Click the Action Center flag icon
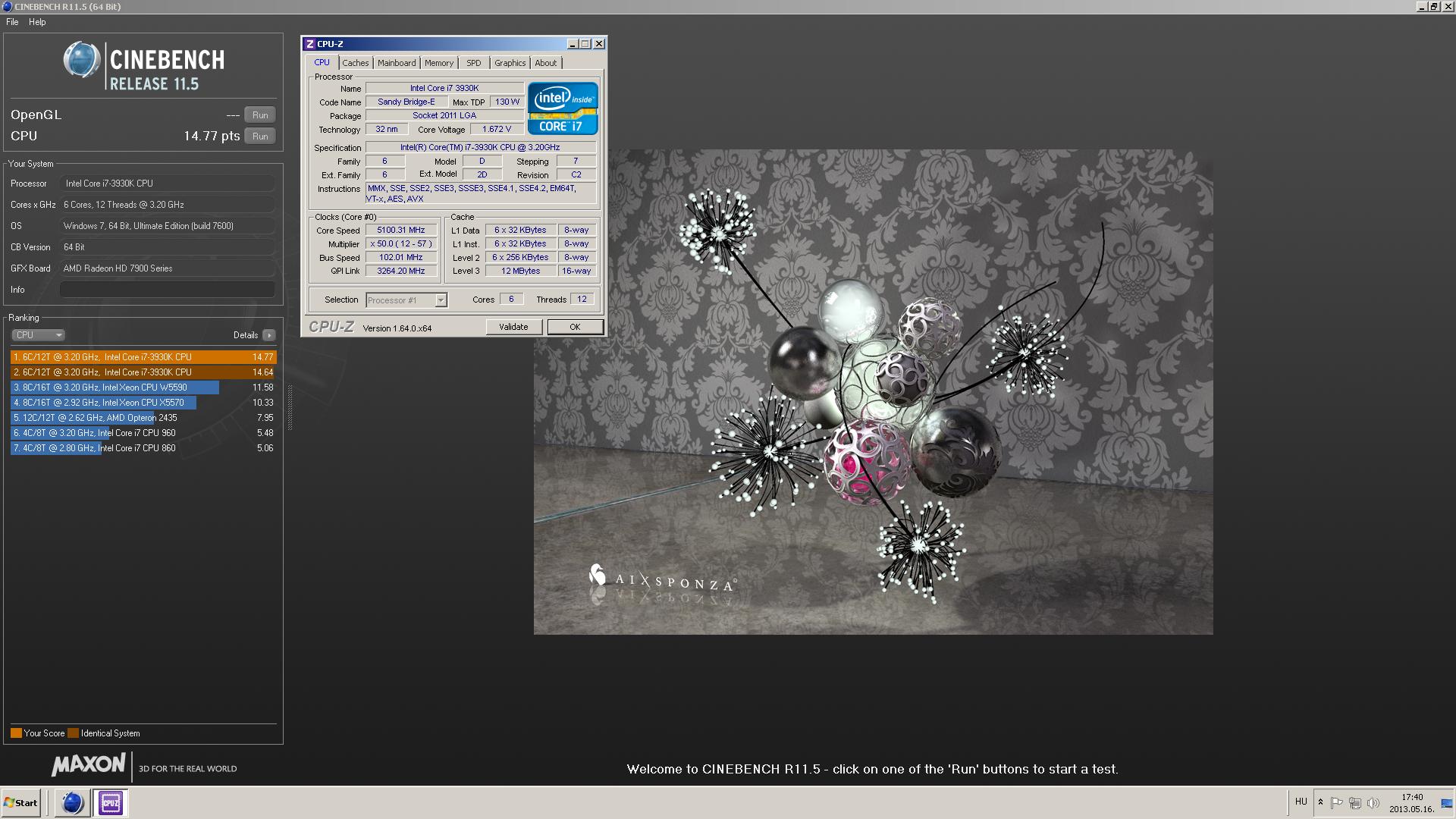Viewport: 1456px width, 819px height. pos(1337,802)
